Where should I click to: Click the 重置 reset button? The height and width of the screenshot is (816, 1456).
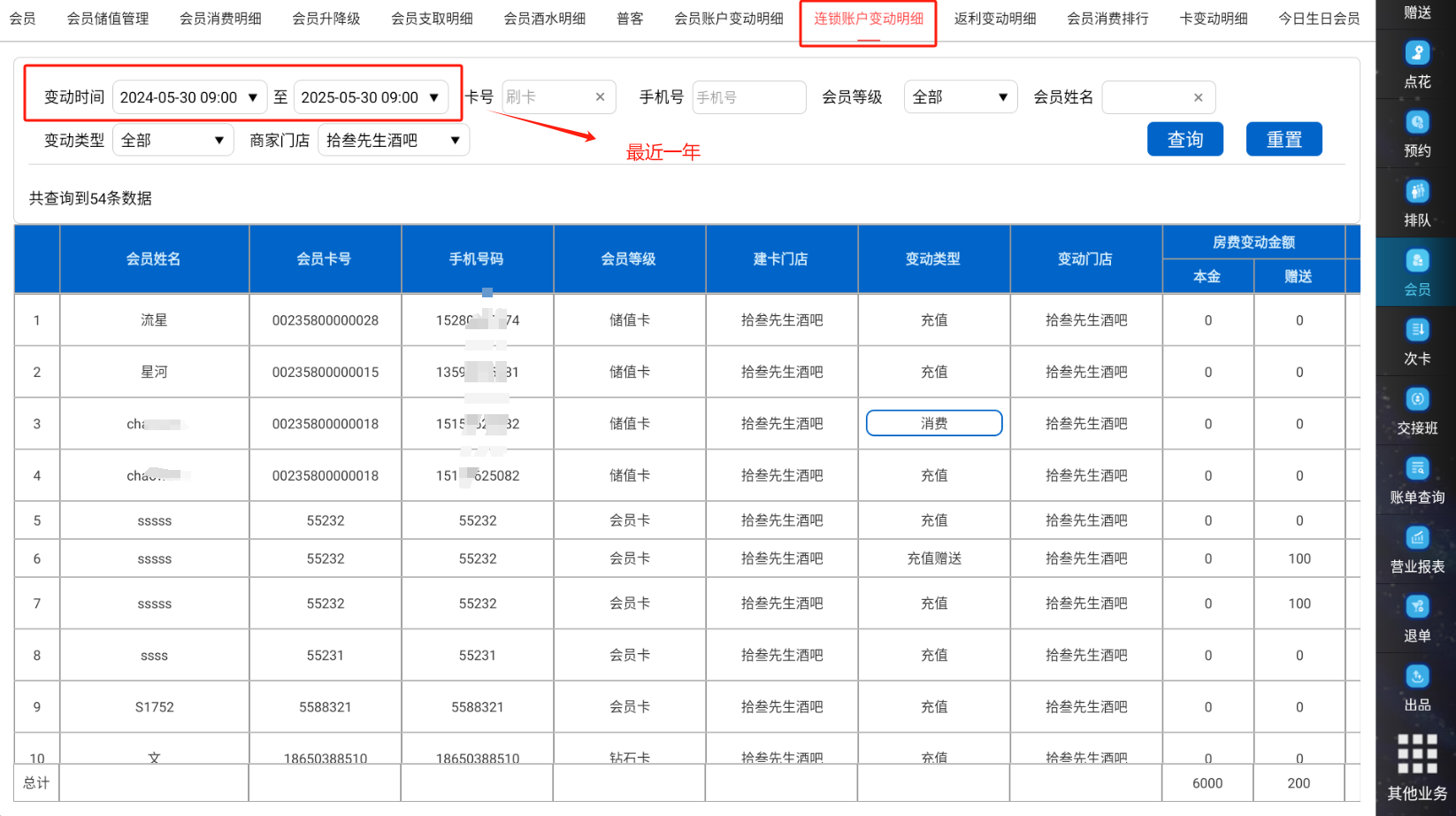click(1284, 139)
